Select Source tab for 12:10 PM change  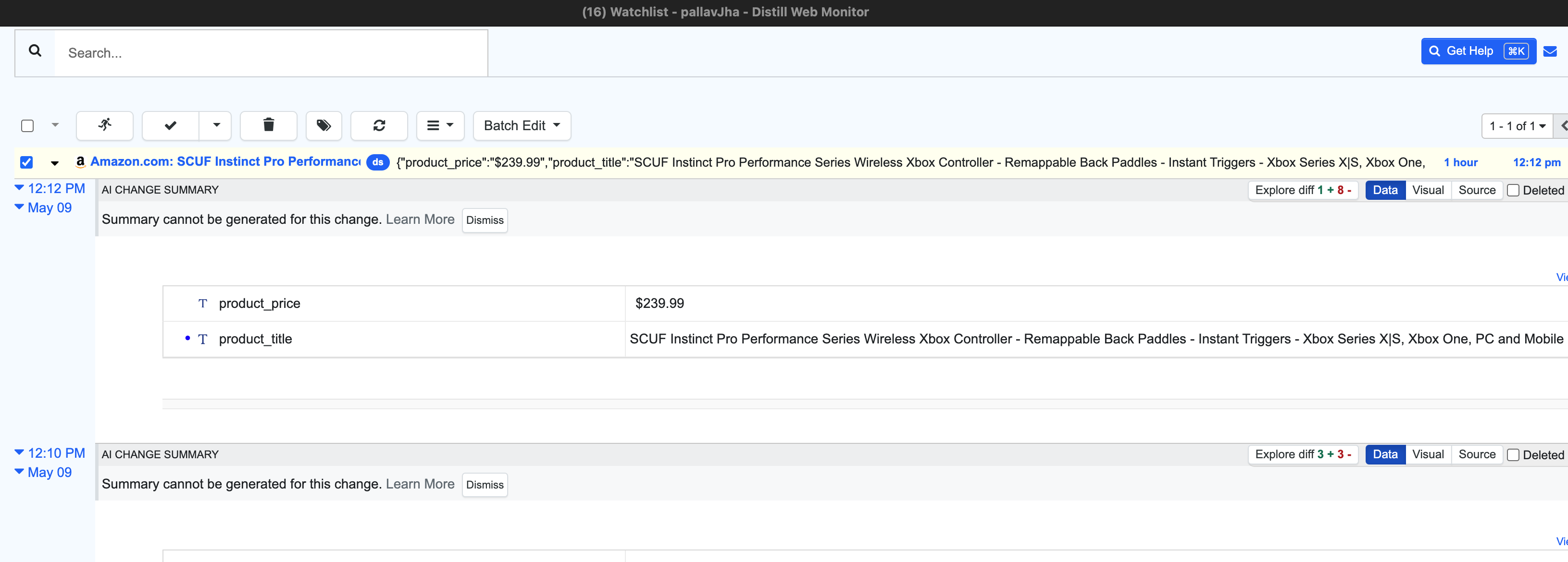click(1476, 455)
